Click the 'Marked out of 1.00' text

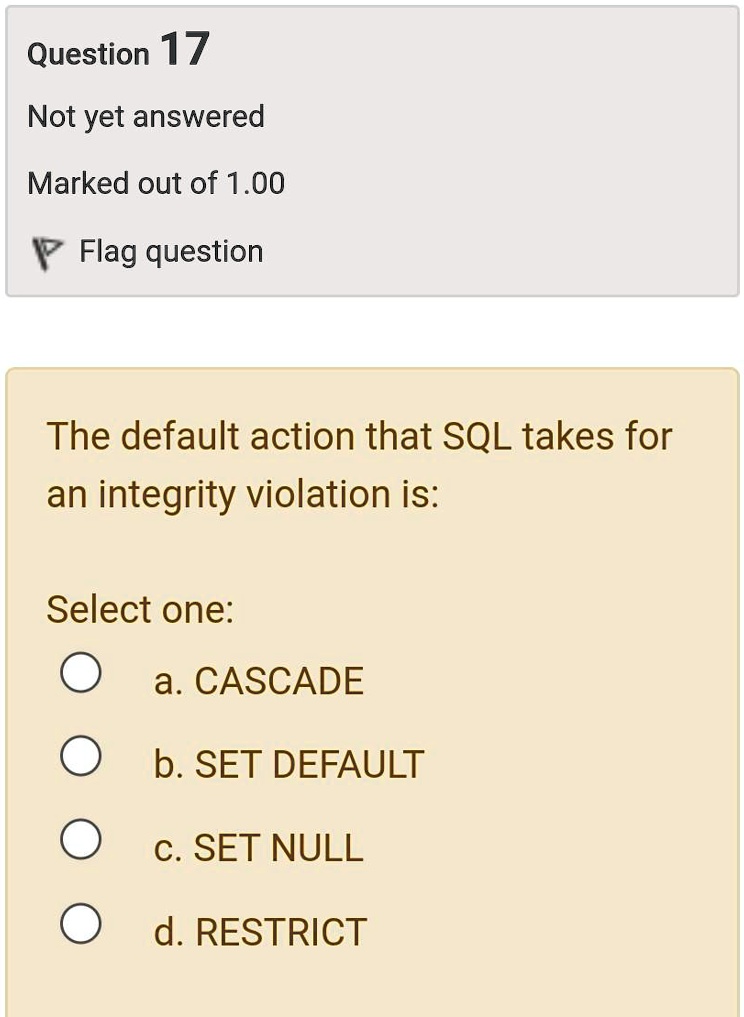[156, 183]
